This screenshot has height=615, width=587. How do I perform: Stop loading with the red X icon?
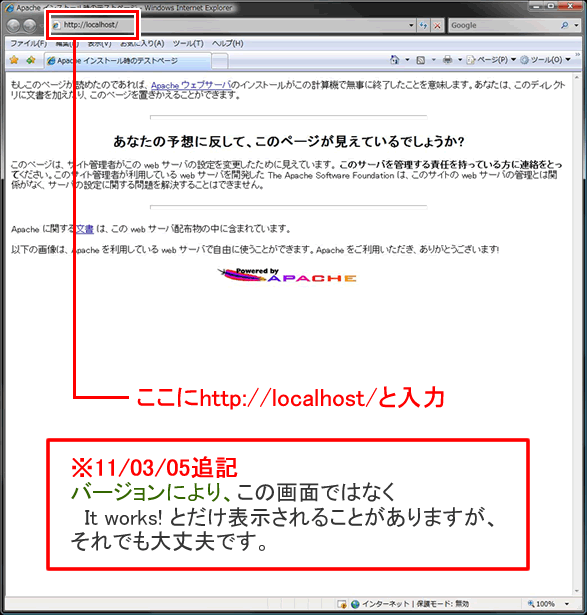coord(437,26)
